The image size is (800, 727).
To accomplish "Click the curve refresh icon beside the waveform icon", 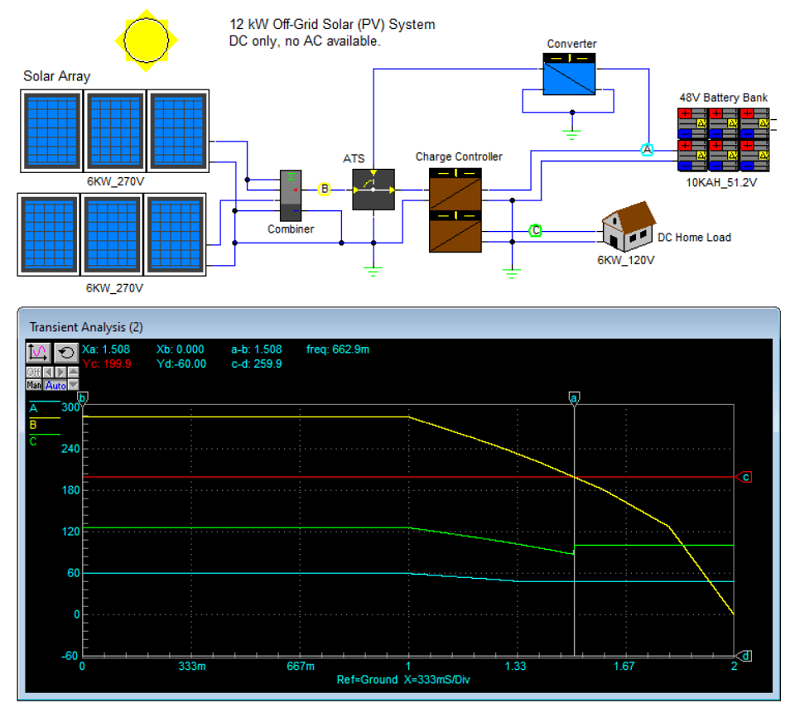I will click(66, 353).
